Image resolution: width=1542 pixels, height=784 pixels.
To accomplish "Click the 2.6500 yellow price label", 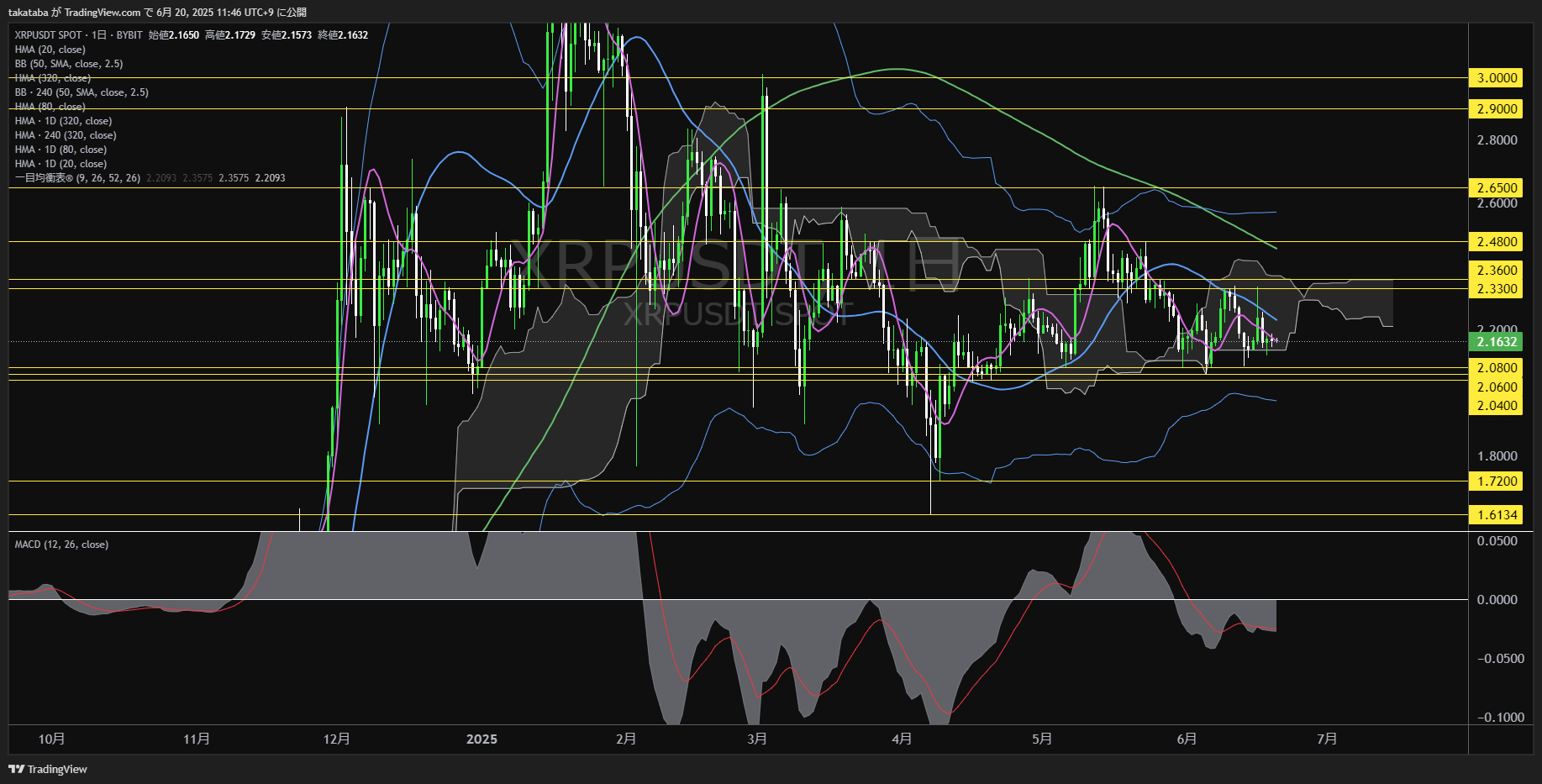I will tap(1497, 188).
